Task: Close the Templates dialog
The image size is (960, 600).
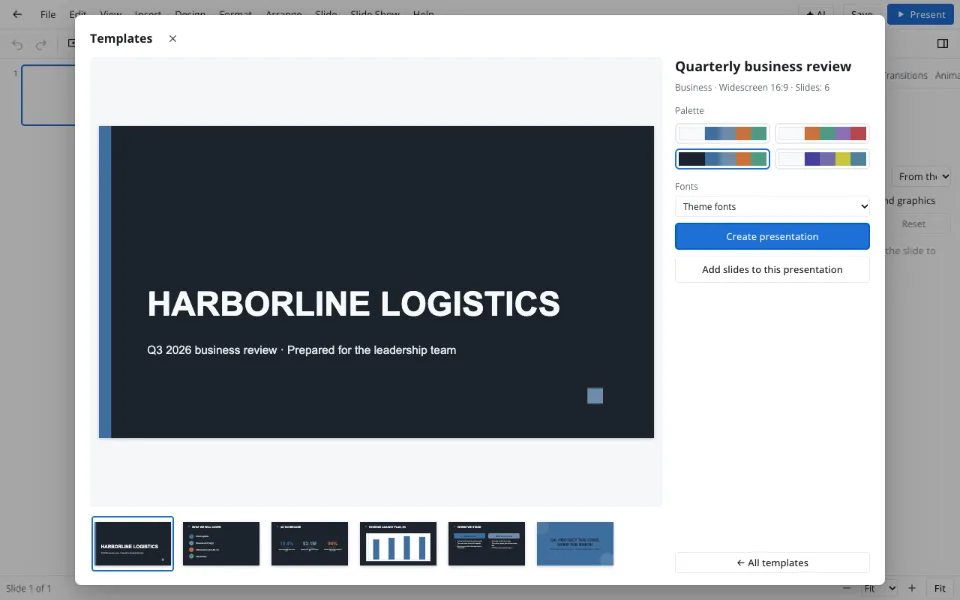Action: 173,39
